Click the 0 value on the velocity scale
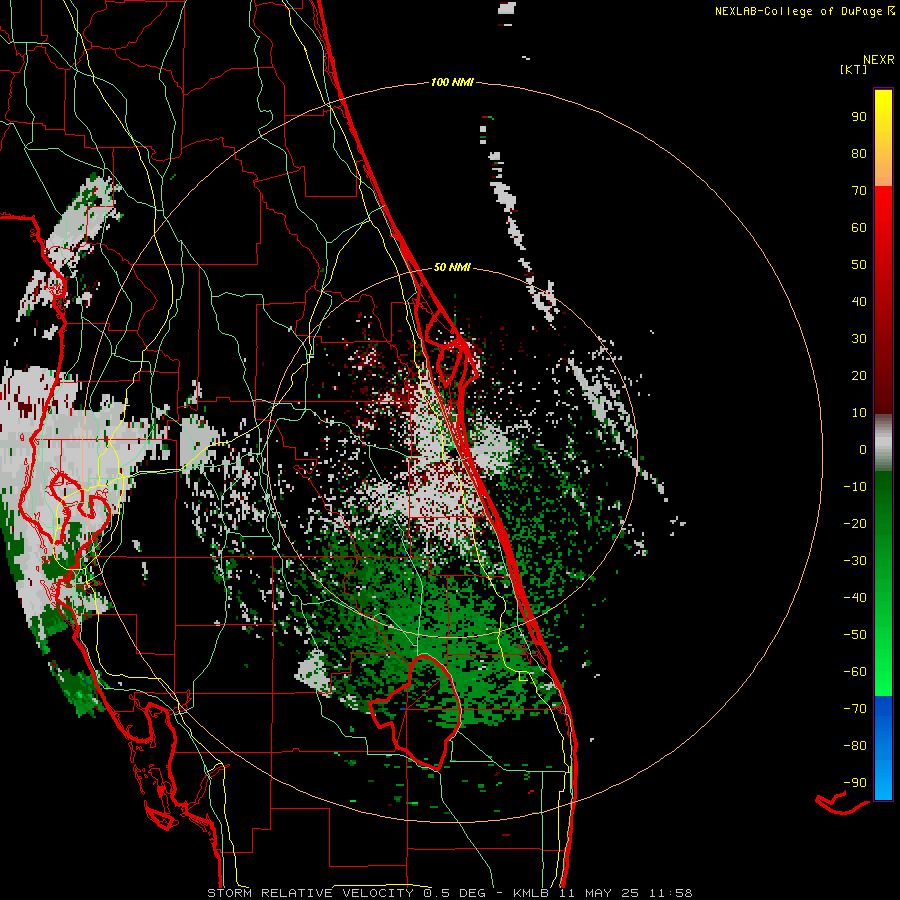The height and width of the screenshot is (900, 900). (863, 450)
